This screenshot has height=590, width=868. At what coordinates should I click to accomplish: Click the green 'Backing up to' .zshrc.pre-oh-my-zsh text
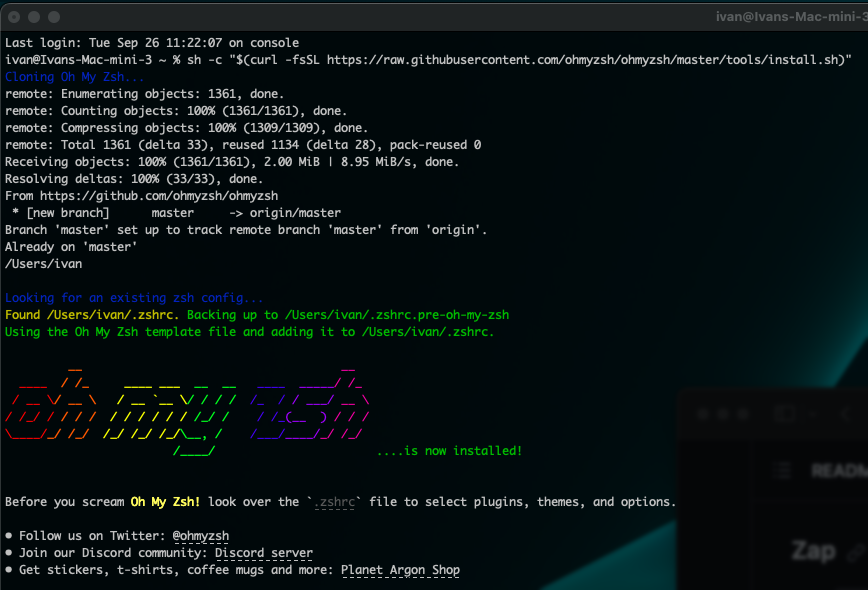[x=348, y=315]
